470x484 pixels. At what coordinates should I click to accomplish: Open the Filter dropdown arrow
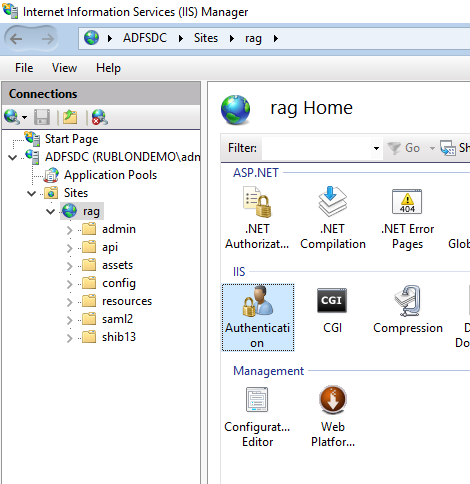376,148
